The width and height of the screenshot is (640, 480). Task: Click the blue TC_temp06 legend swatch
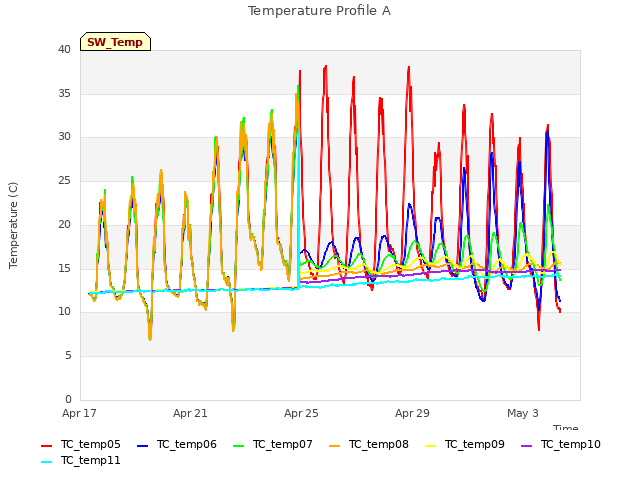(x=142, y=446)
